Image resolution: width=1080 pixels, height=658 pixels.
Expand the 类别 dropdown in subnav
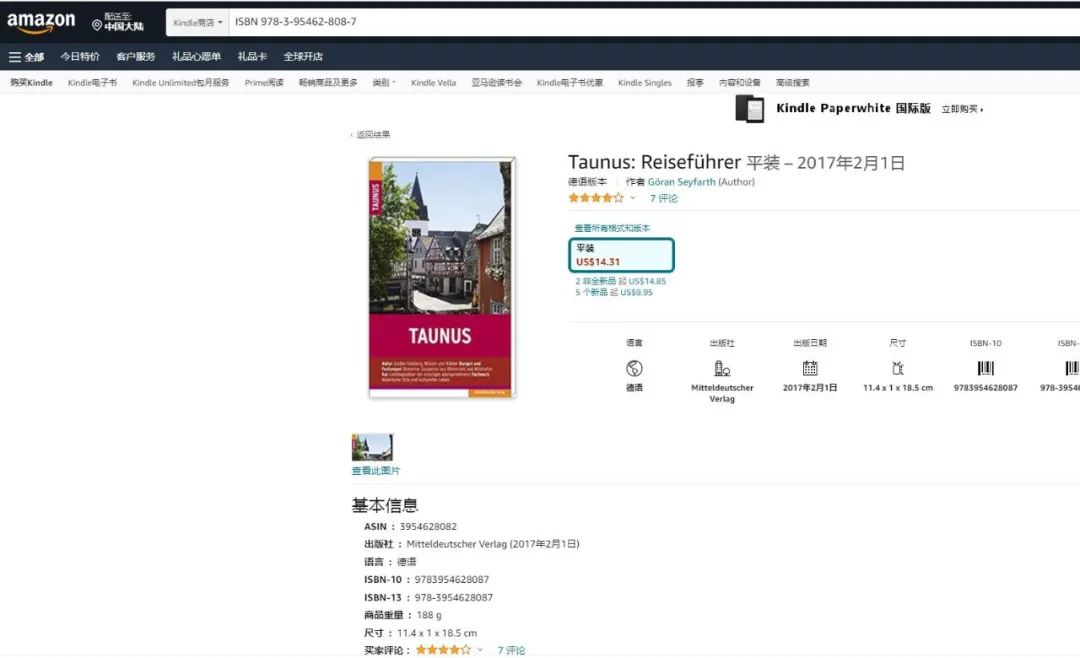(384, 83)
